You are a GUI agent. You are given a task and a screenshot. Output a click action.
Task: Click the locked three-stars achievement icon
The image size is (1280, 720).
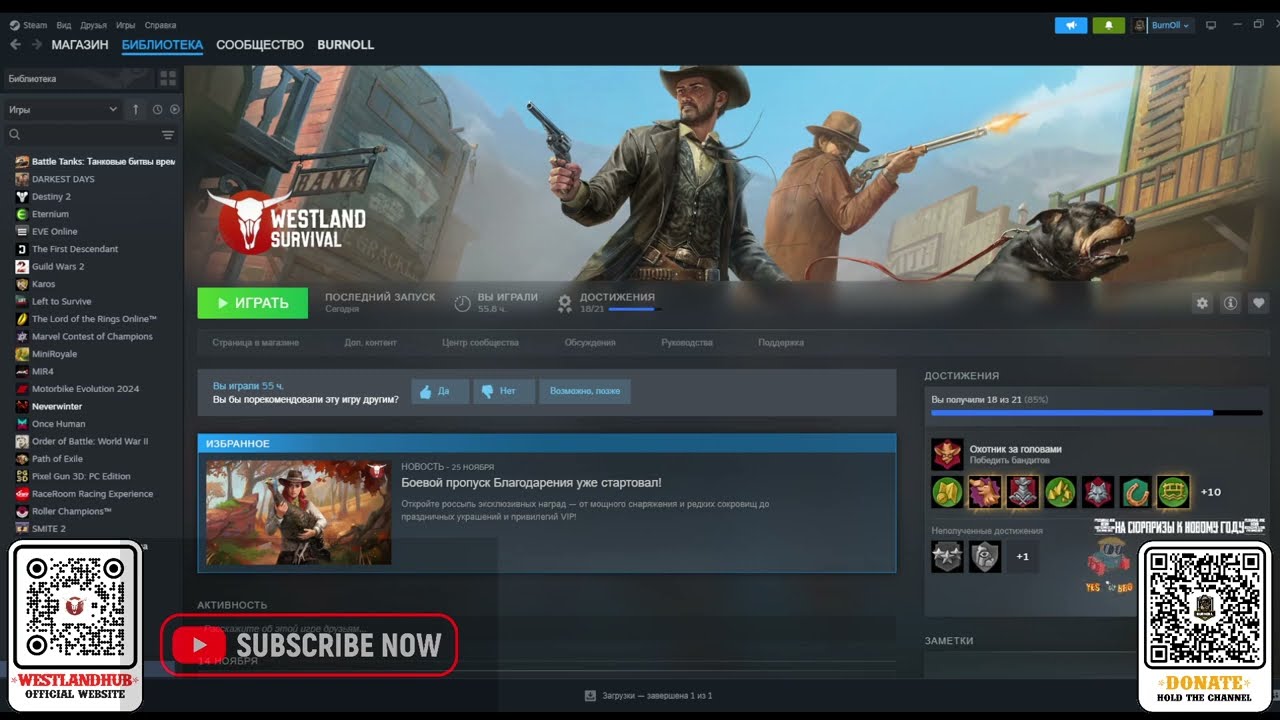click(947, 556)
